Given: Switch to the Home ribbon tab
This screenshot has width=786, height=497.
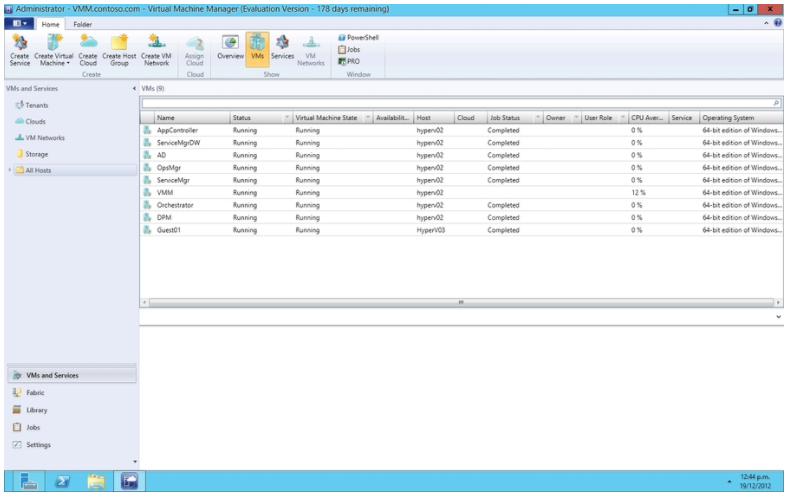Looking at the screenshot, I should click(x=50, y=24).
